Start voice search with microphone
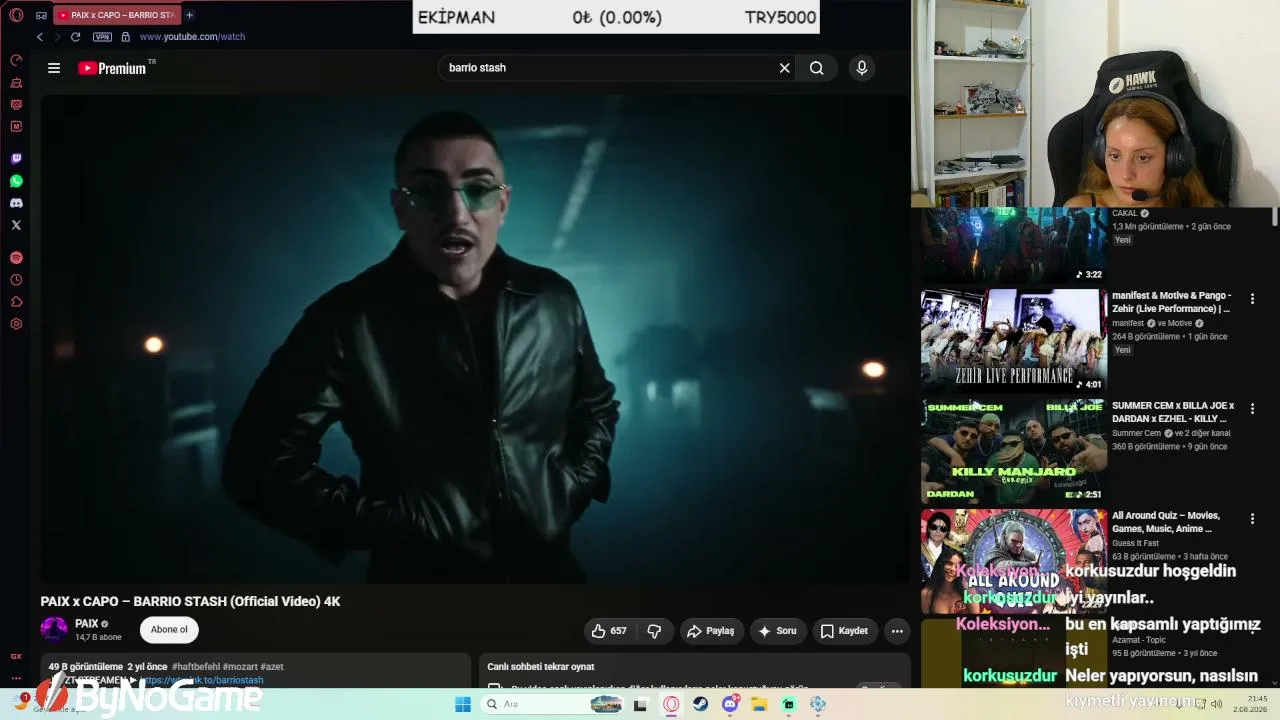Screen dimensions: 1280x720 862,68
